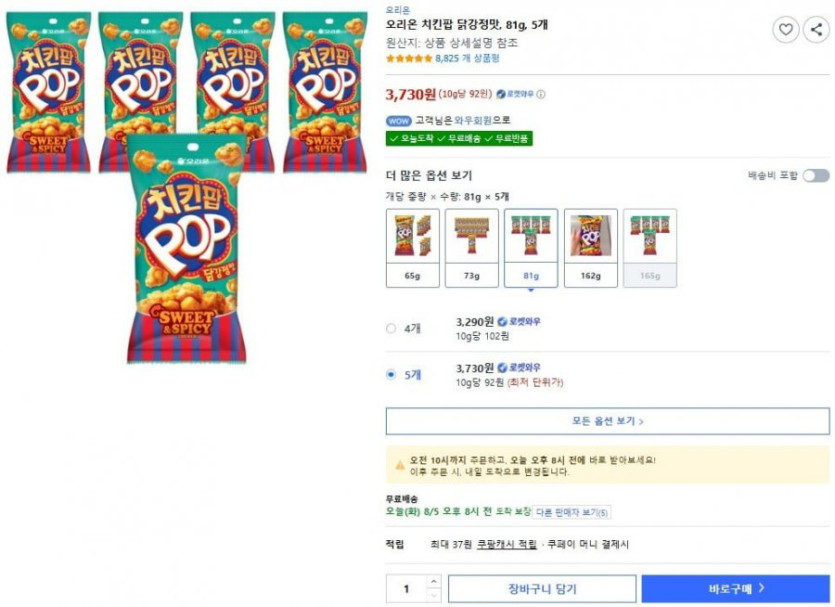
Task: Click the info icon beside Rocket WOW
Action: point(541,95)
